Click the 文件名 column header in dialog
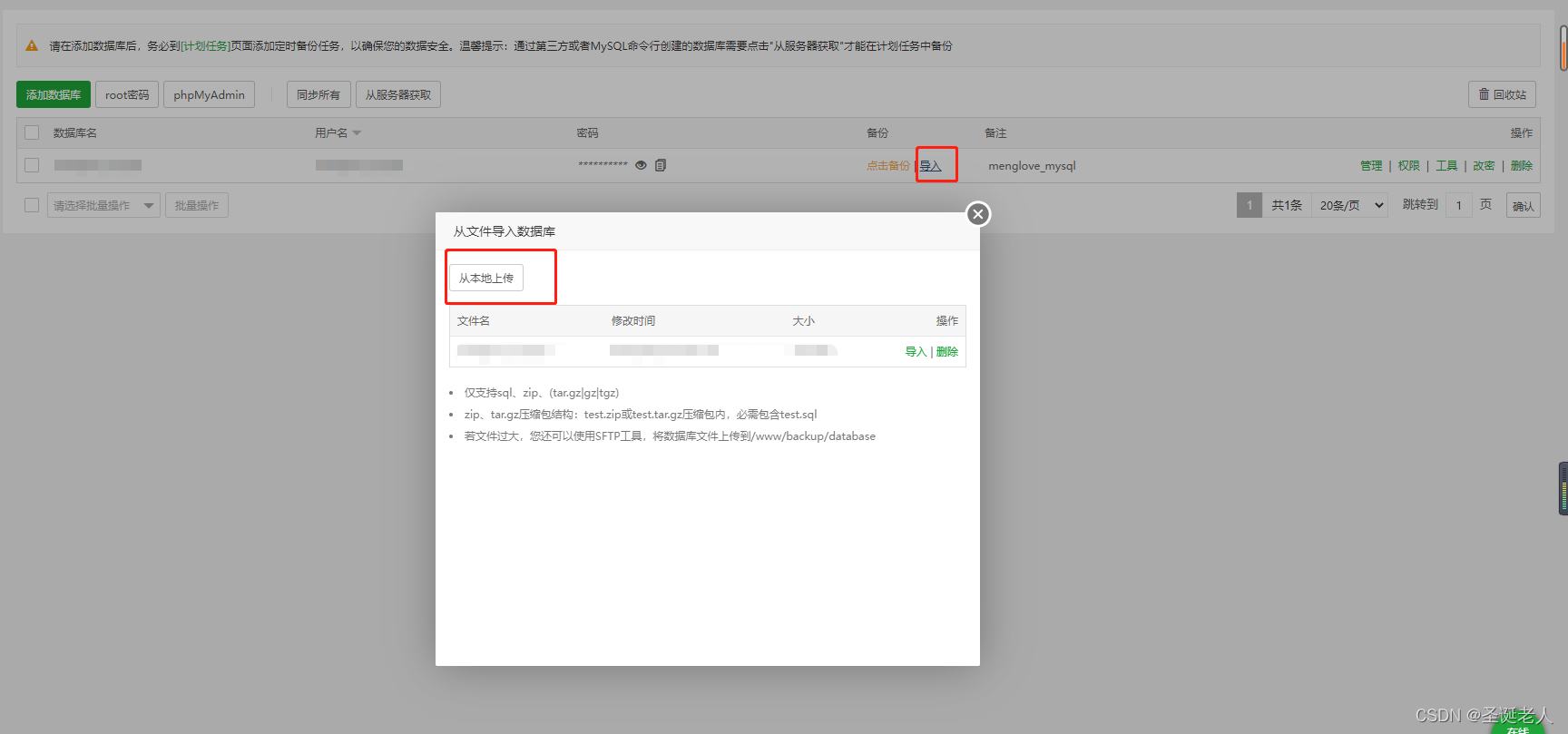Screen dimensions: 1568x734 point(474,320)
